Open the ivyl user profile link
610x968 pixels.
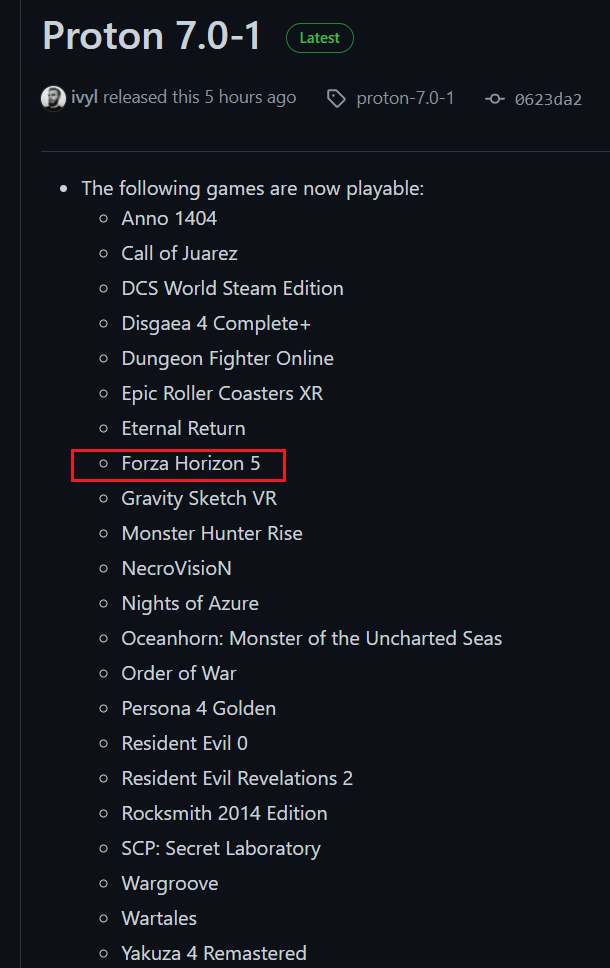pyautogui.click(x=84, y=97)
